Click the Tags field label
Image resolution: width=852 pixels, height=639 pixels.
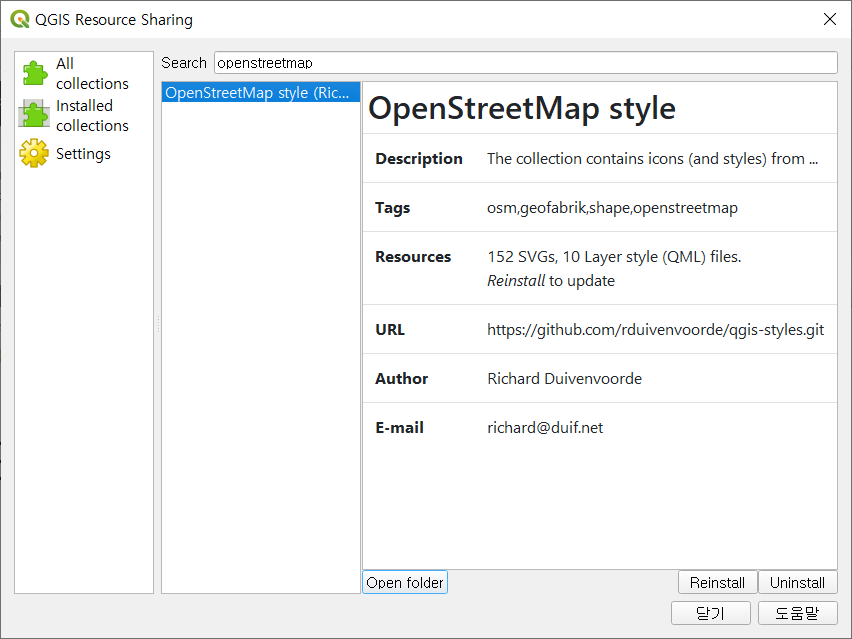(392, 208)
